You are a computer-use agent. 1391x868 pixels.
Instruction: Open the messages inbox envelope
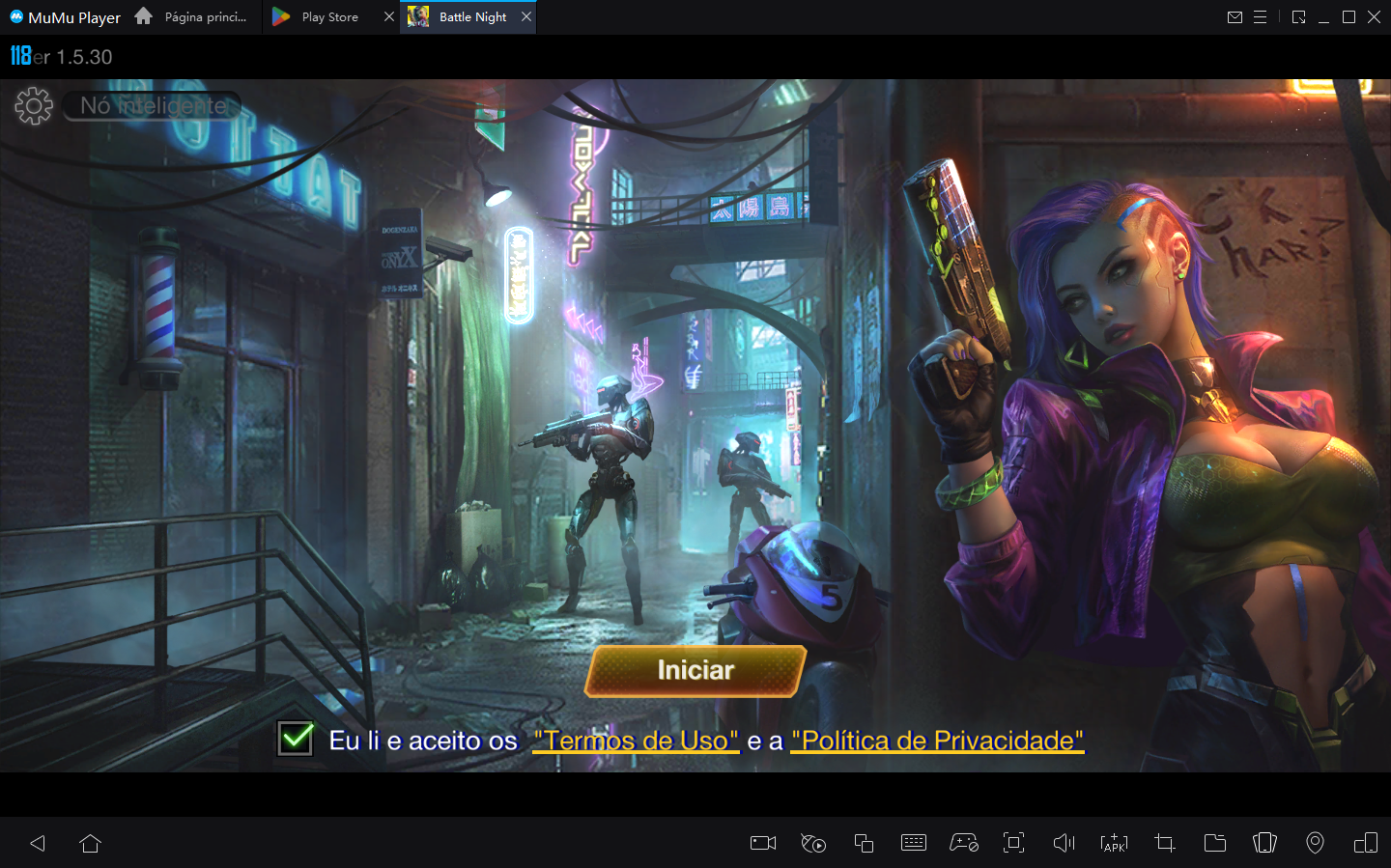1235,16
